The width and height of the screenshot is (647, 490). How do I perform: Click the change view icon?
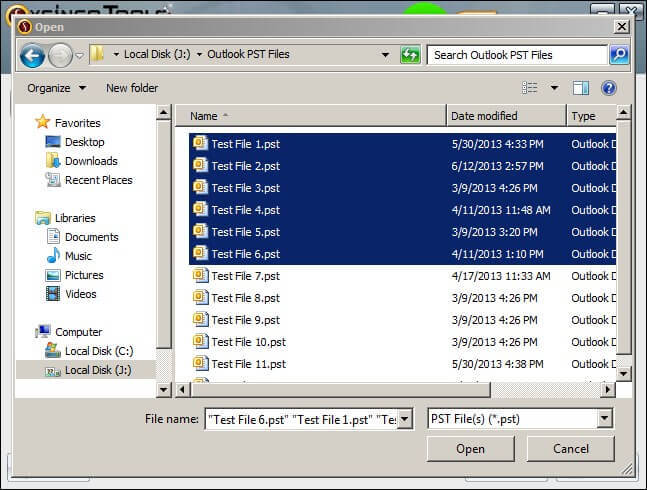click(530, 88)
